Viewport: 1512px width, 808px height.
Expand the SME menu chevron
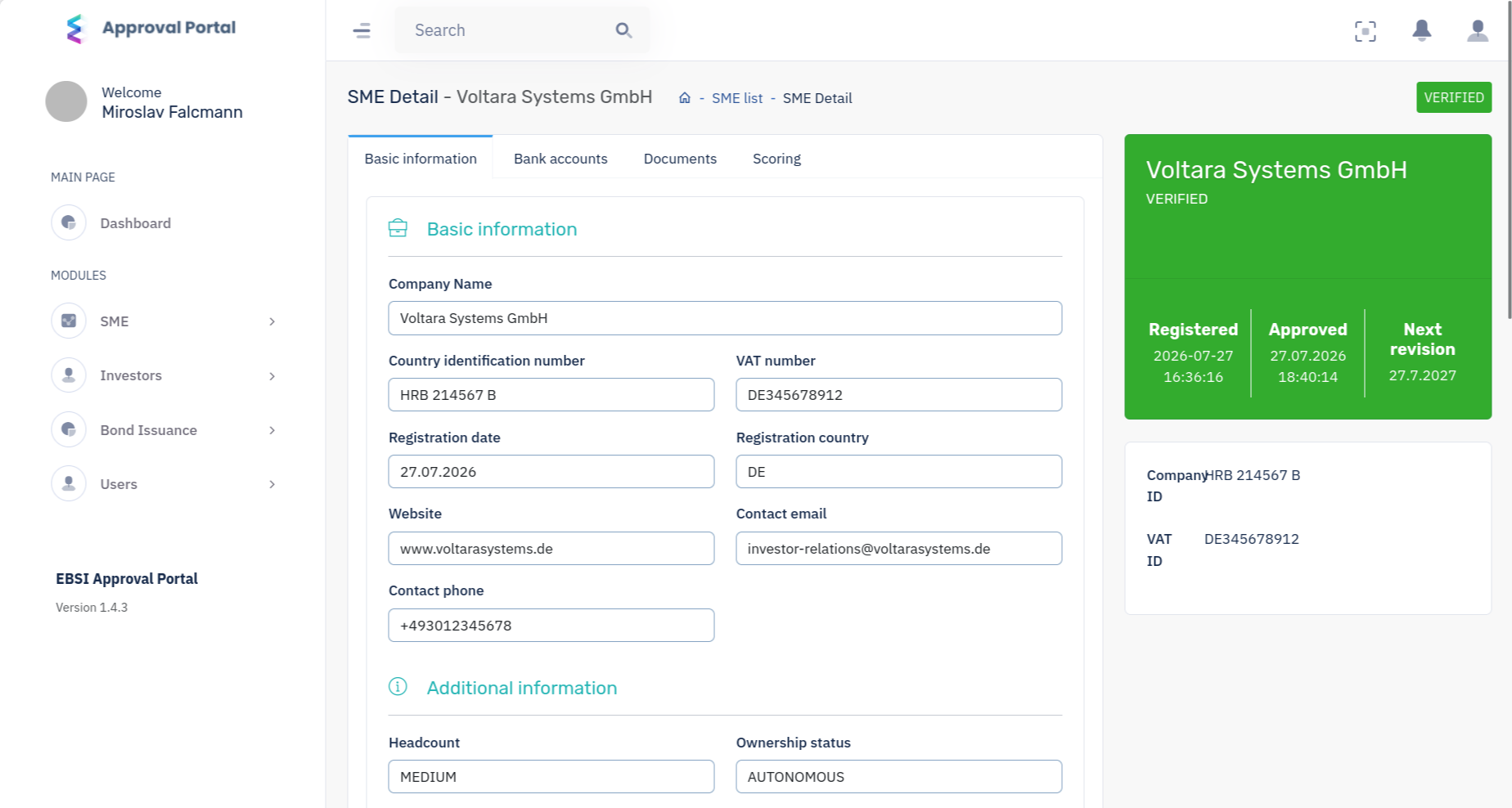pyautogui.click(x=272, y=321)
